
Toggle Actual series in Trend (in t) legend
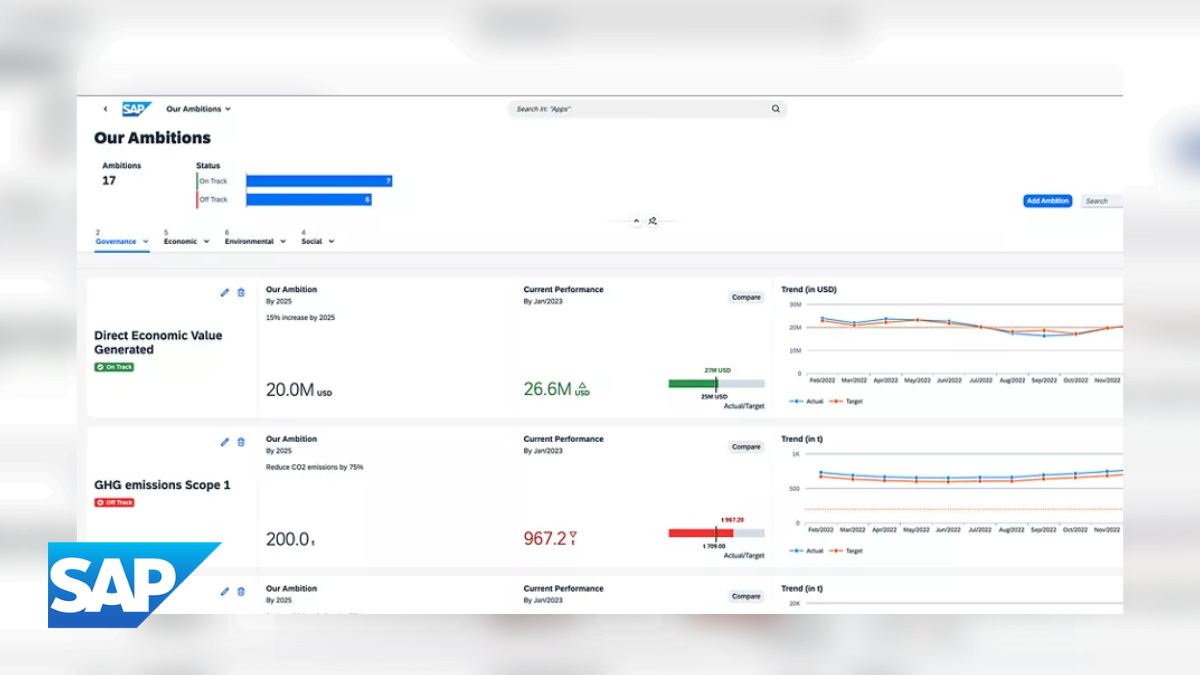point(807,551)
